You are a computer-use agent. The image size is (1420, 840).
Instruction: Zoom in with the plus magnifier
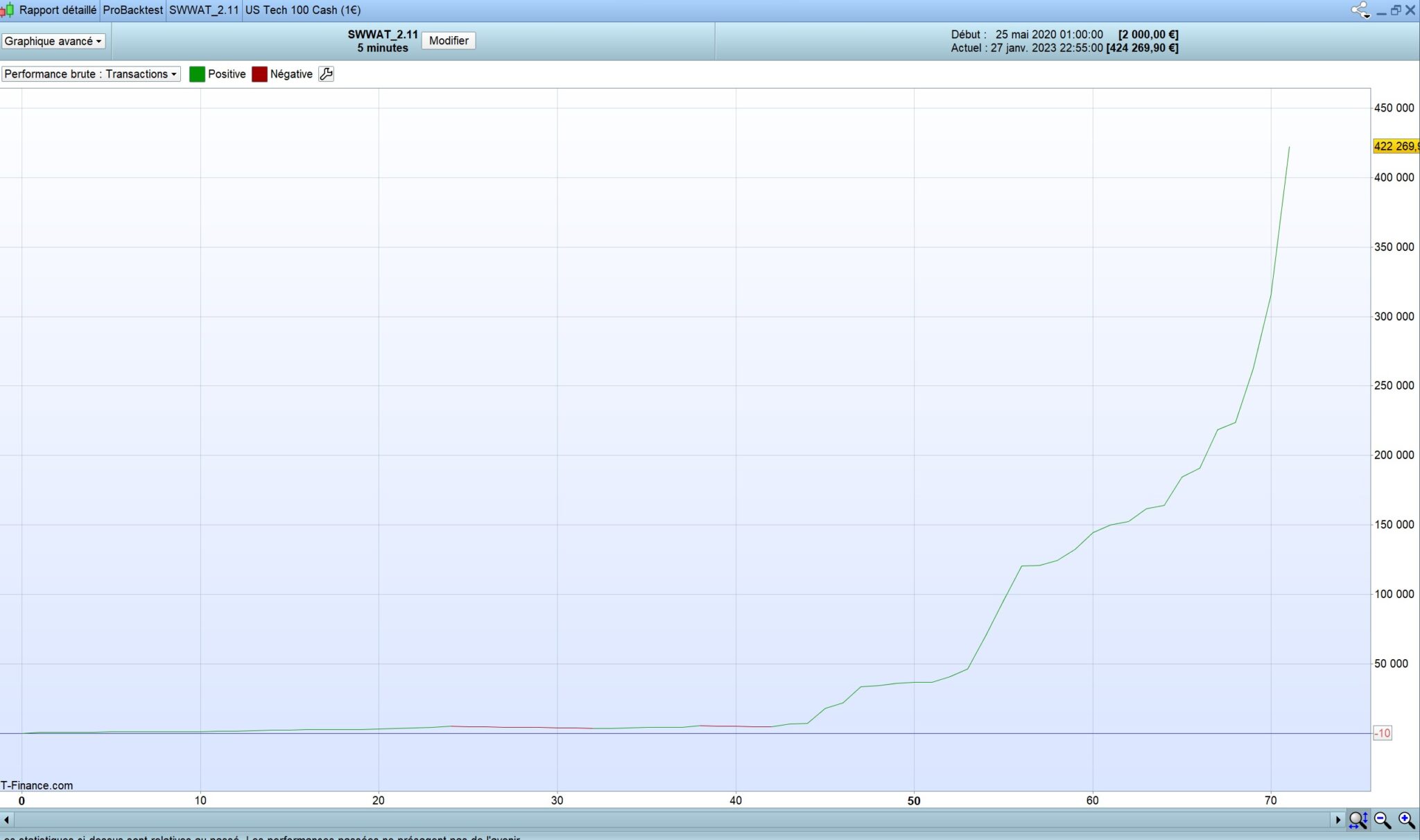pos(1406,820)
